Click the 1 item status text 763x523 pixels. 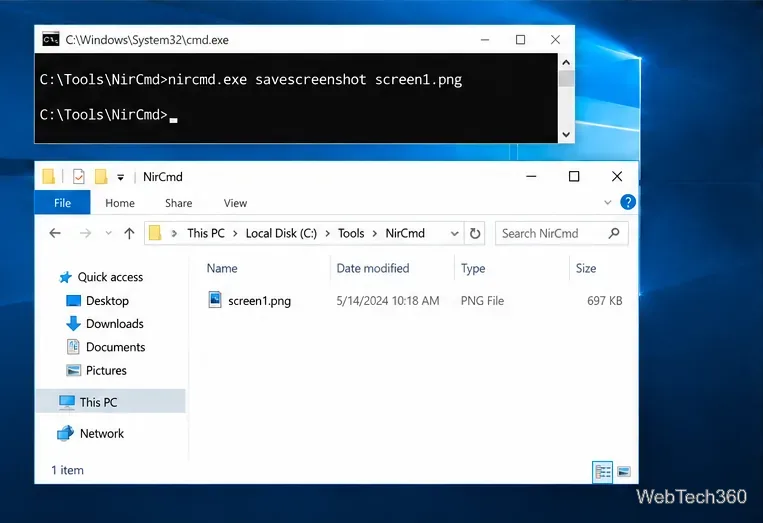(x=67, y=470)
